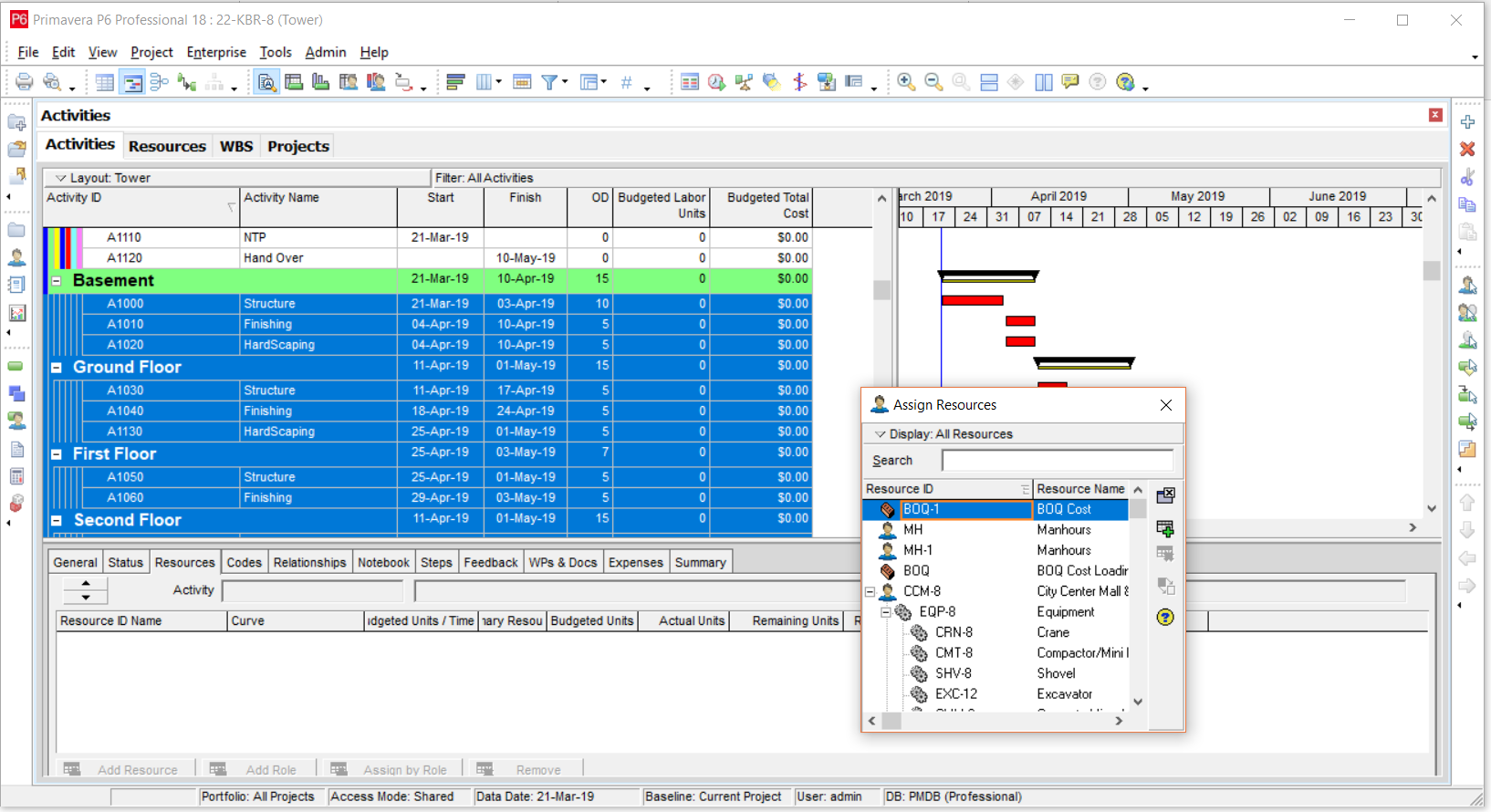Click the Budgeted Total Cost column header
Image resolution: width=1491 pixels, height=812 pixels.
click(x=761, y=207)
